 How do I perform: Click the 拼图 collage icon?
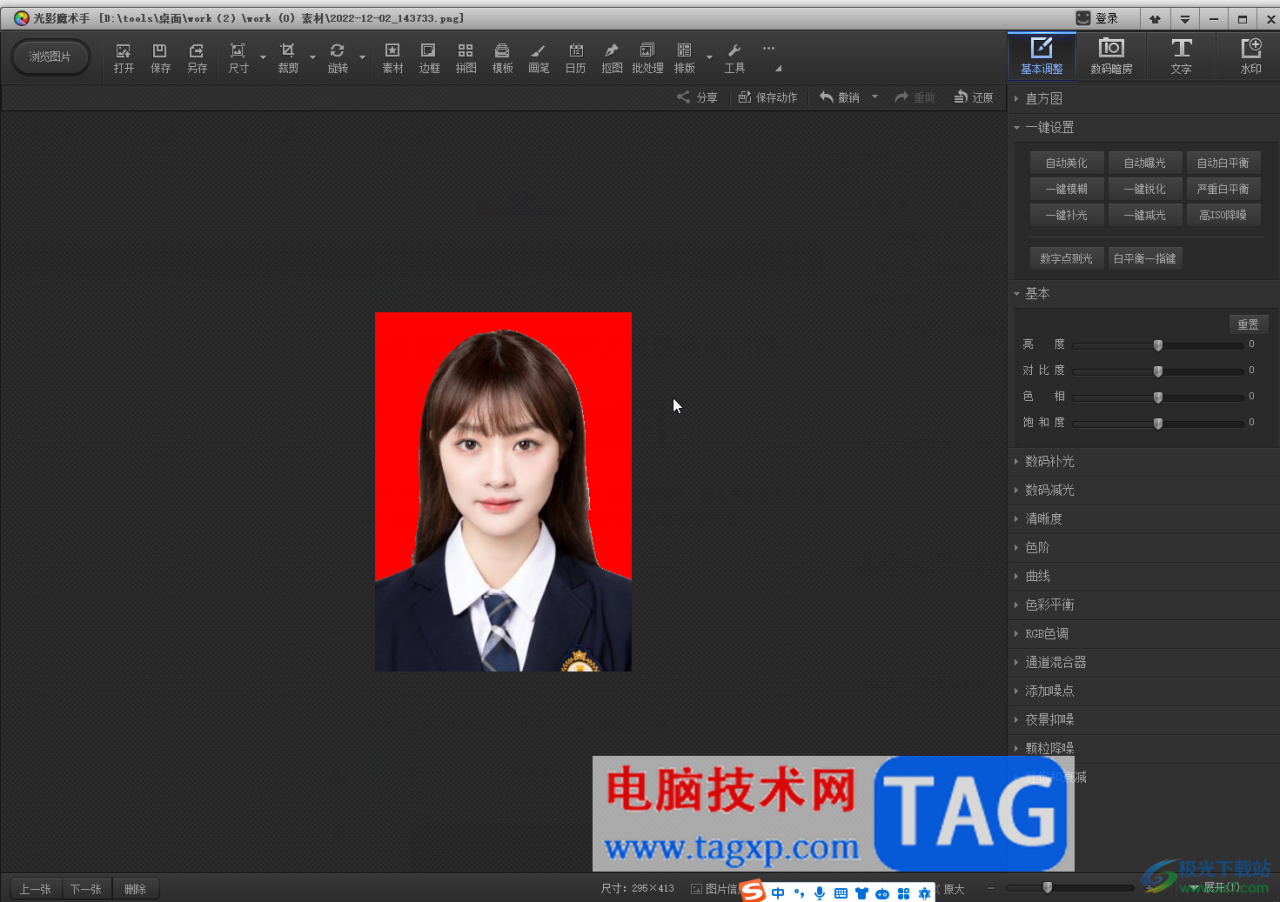tap(466, 58)
